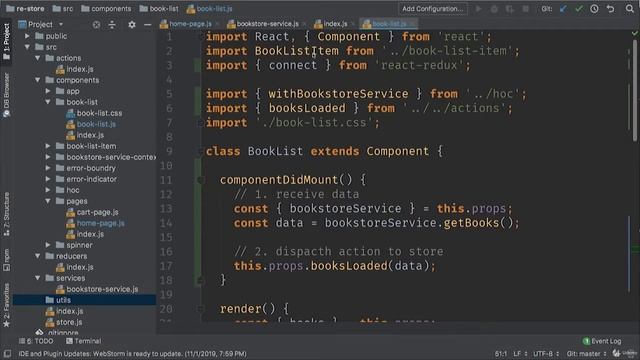Open the 2: Favorites side tool window
Screen dimensions: 640x360
tap(6, 305)
